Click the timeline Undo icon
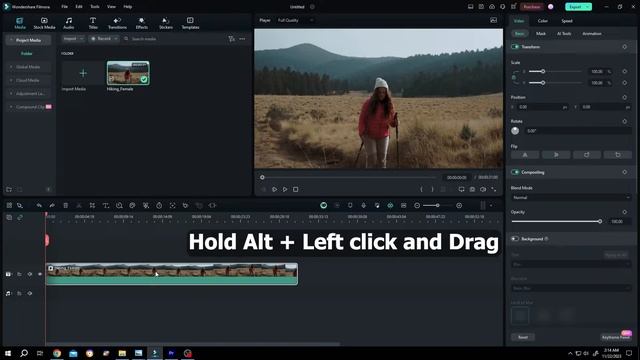The image size is (640, 360). point(39,205)
